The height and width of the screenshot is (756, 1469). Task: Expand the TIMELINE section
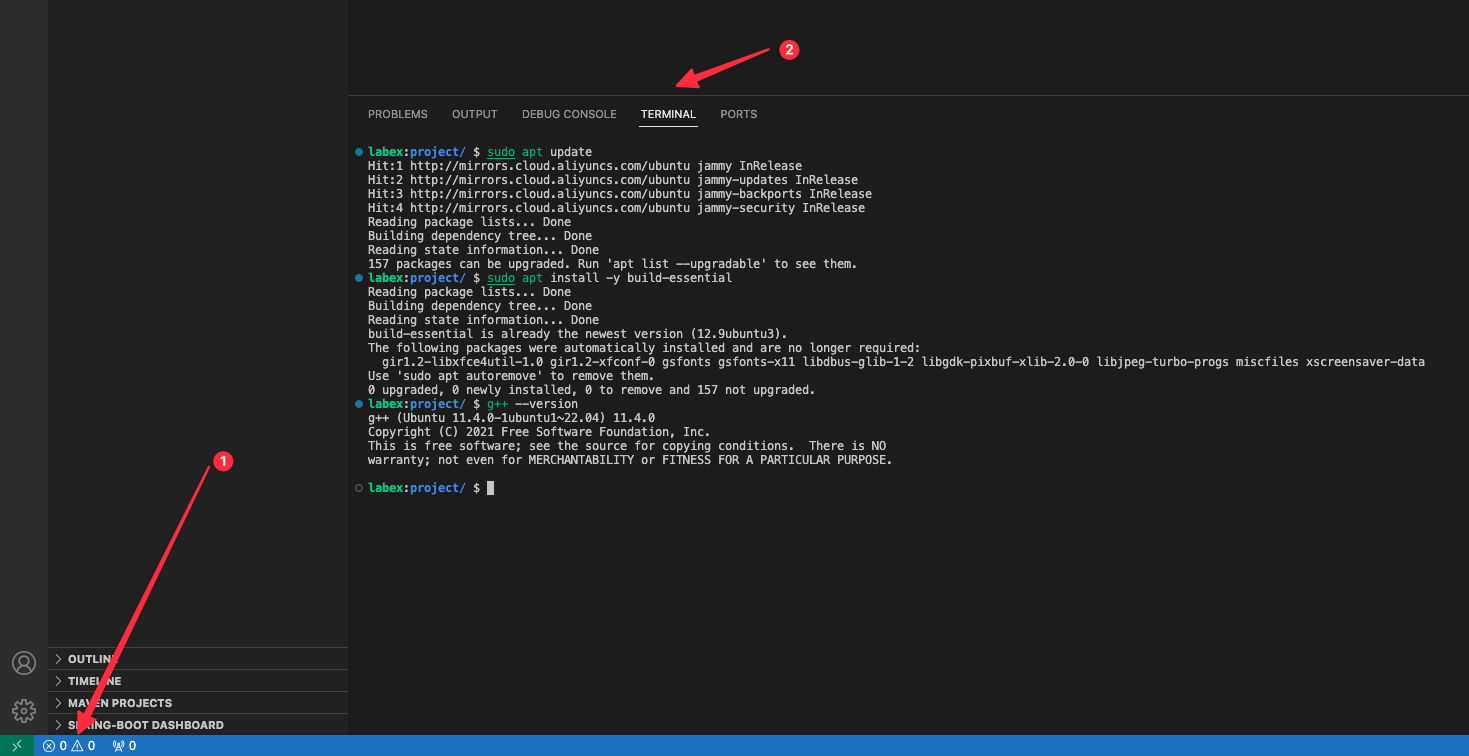pyautogui.click(x=94, y=681)
